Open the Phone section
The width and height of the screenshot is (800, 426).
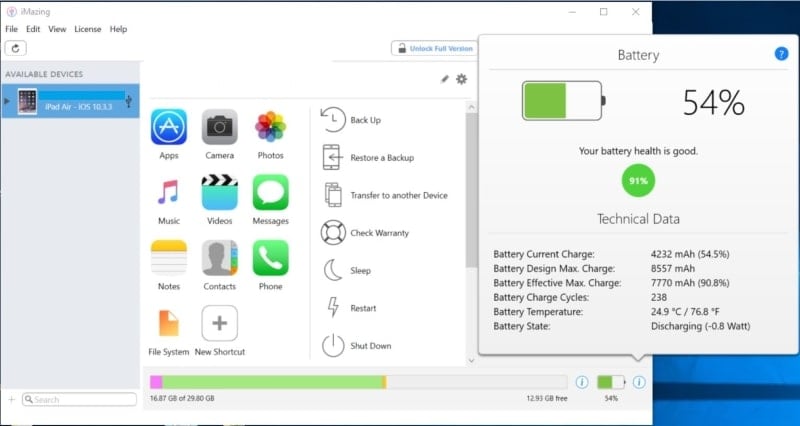(x=270, y=265)
